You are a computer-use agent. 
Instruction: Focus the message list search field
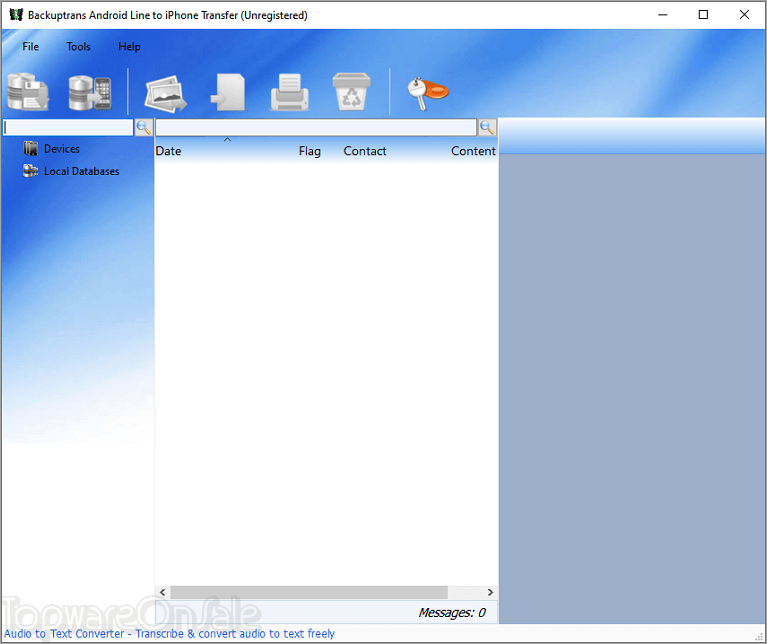tap(316, 128)
